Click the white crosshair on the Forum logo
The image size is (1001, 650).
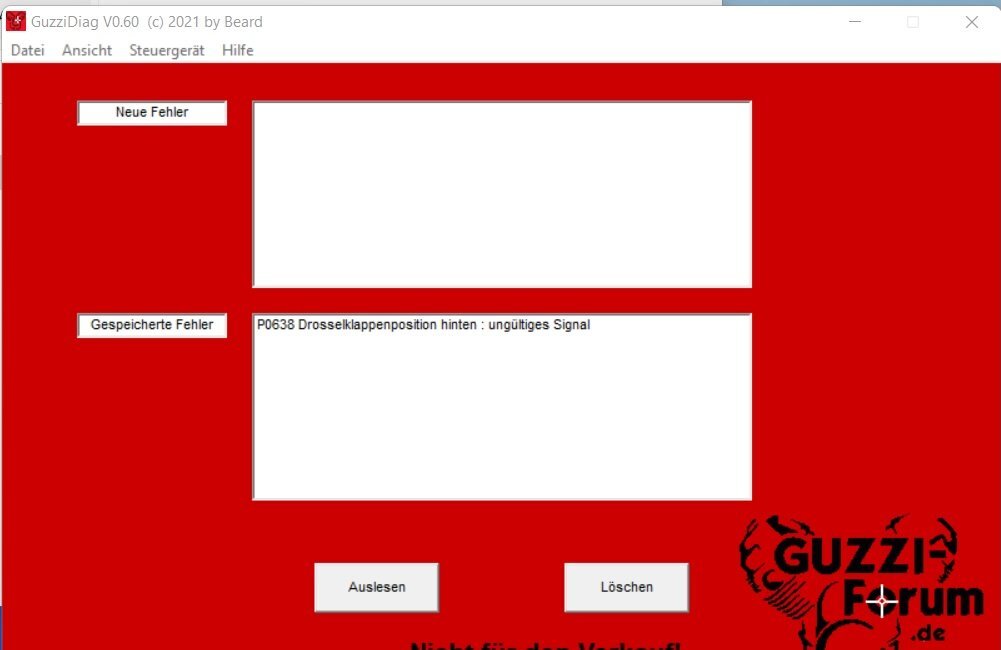[882, 601]
